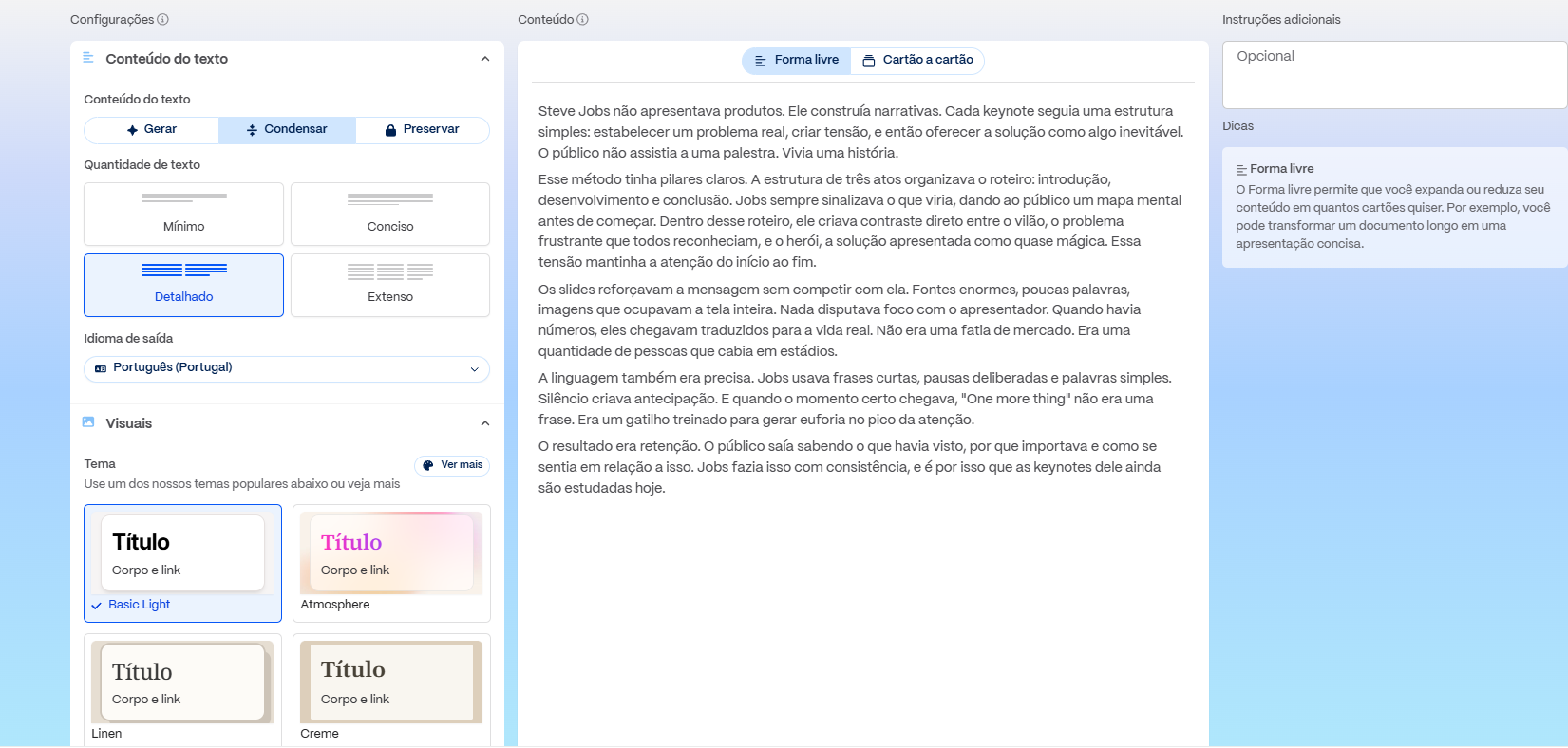Collapse the Conteúdo do texto section
The image size is (1568, 748).
485,59
